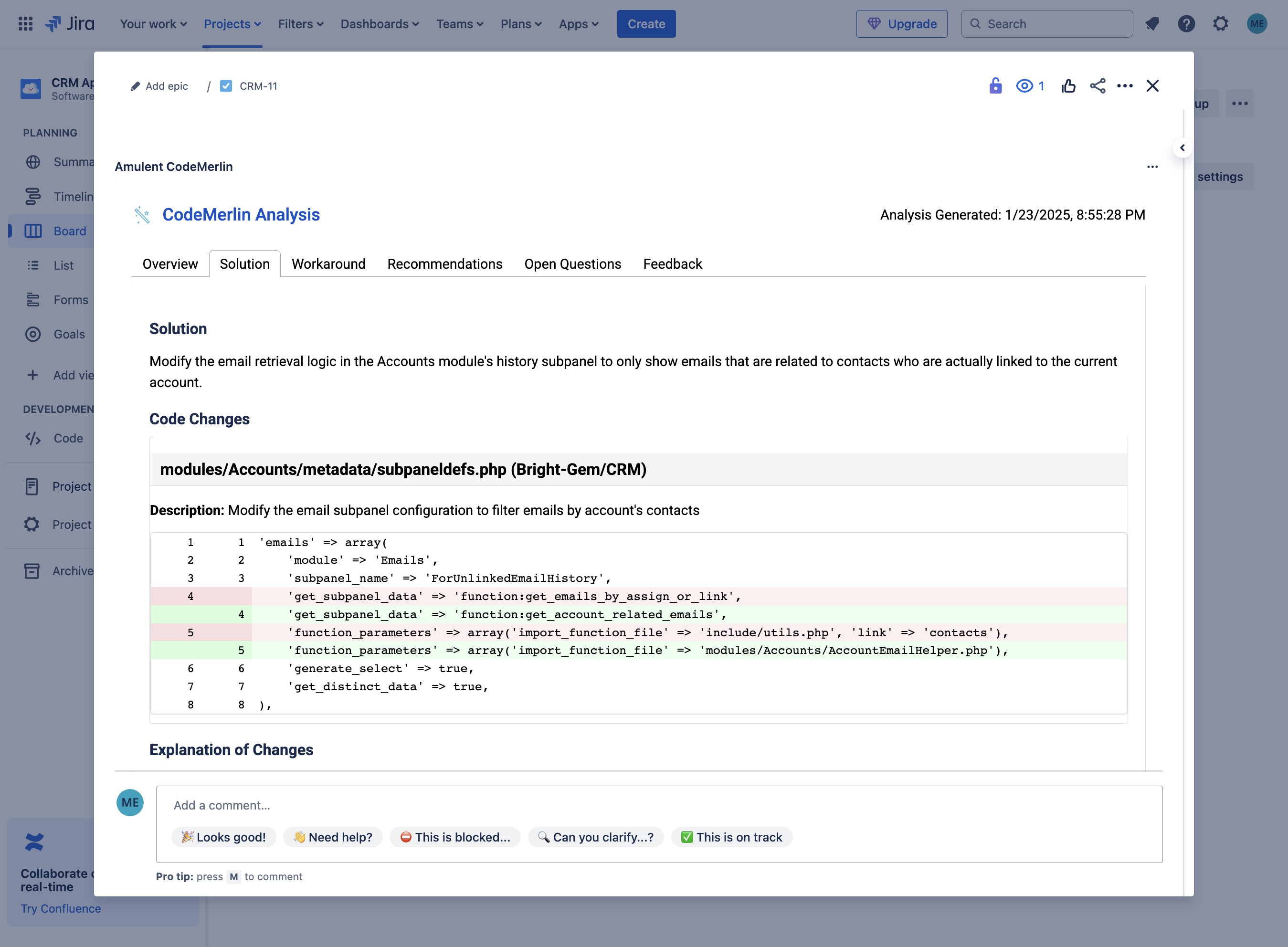Click the Try Confluence link
This screenshot has width=1288, height=947.
pyautogui.click(x=61, y=909)
